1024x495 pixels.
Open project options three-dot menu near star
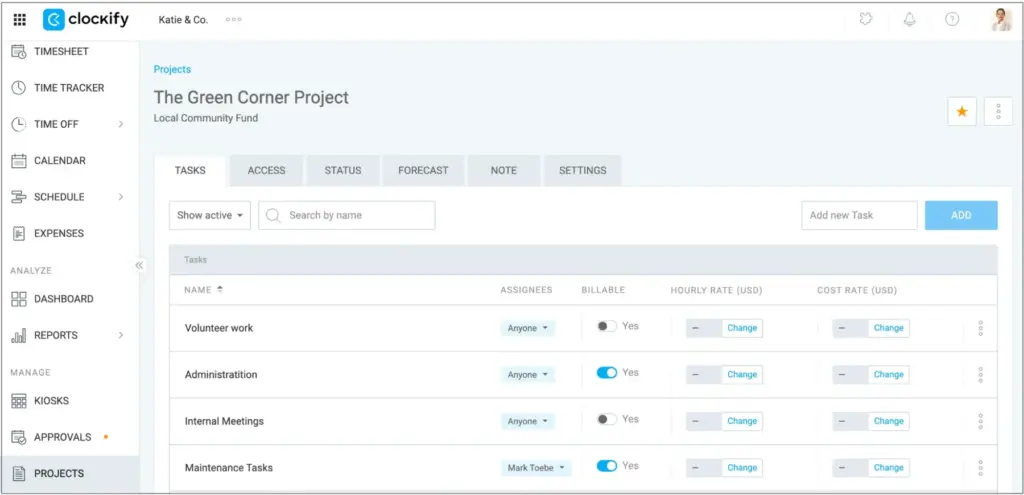coord(999,112)
